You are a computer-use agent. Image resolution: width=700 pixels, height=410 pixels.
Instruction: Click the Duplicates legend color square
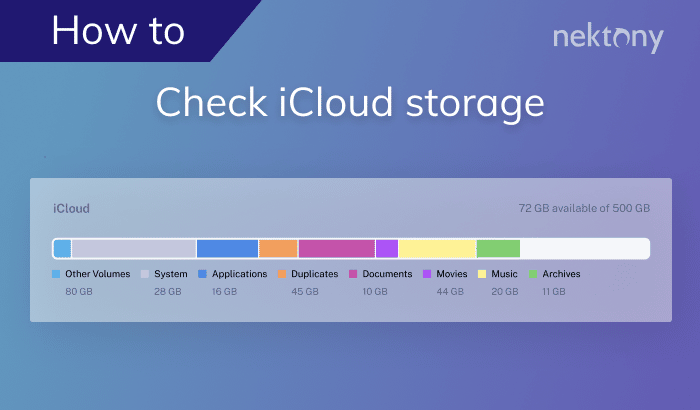click(282, 274)
